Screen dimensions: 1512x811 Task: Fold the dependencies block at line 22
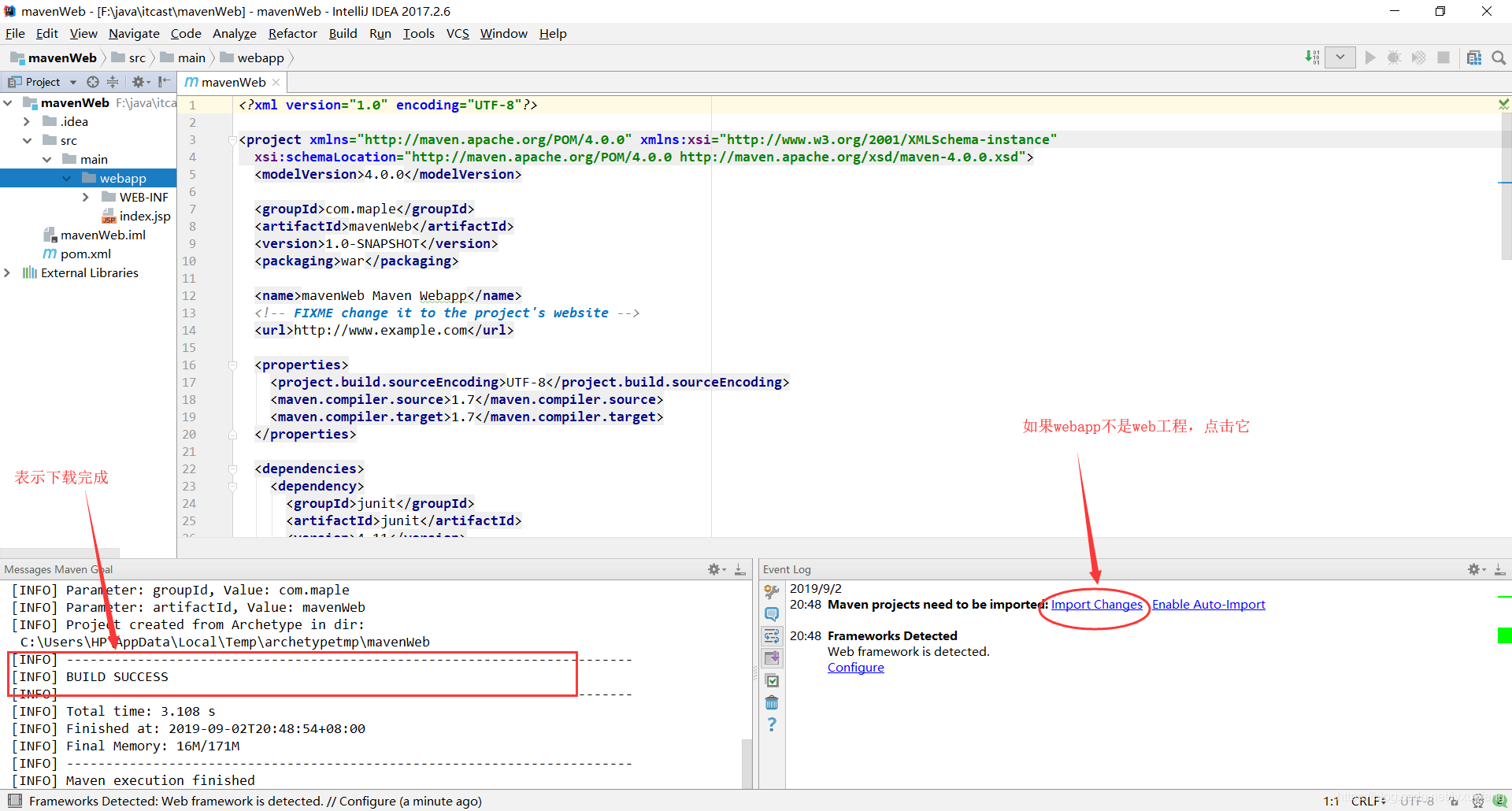233,469
